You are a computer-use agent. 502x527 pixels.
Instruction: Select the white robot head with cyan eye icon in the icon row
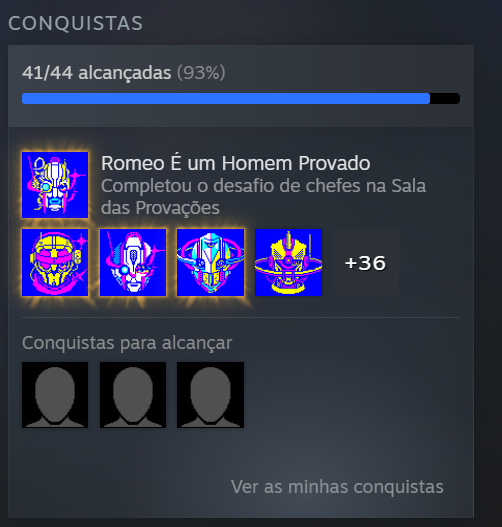pos(133,262)
